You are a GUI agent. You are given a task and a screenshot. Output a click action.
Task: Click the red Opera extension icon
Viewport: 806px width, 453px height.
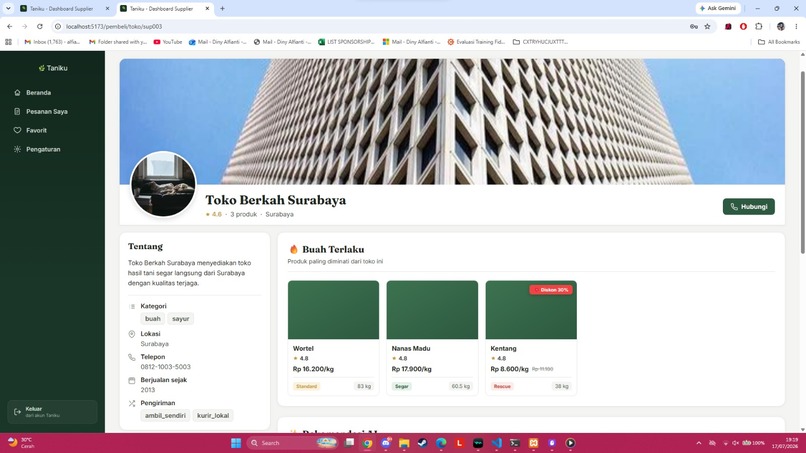tap(743, 26)
